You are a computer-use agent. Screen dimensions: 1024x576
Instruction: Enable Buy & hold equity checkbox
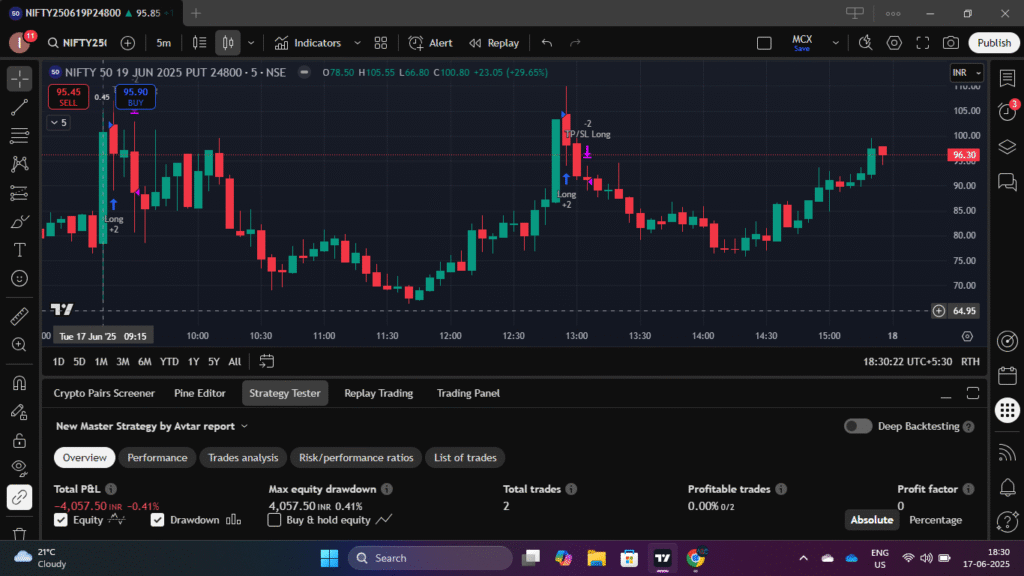(x=274, y=520)
